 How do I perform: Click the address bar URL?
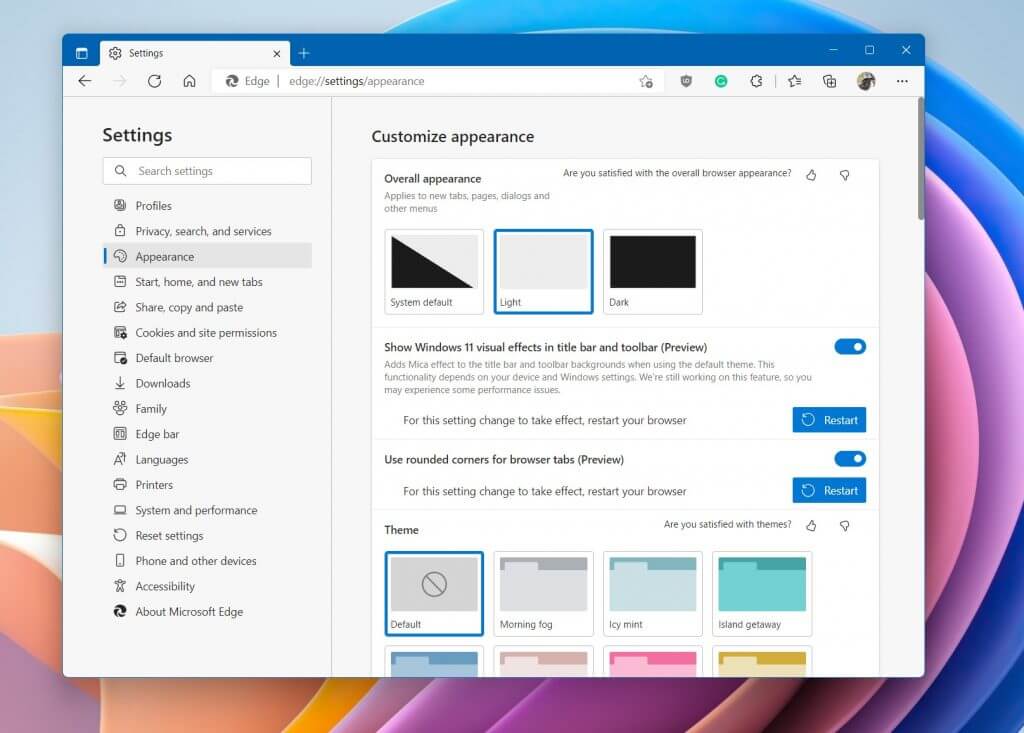coord(357,81)
